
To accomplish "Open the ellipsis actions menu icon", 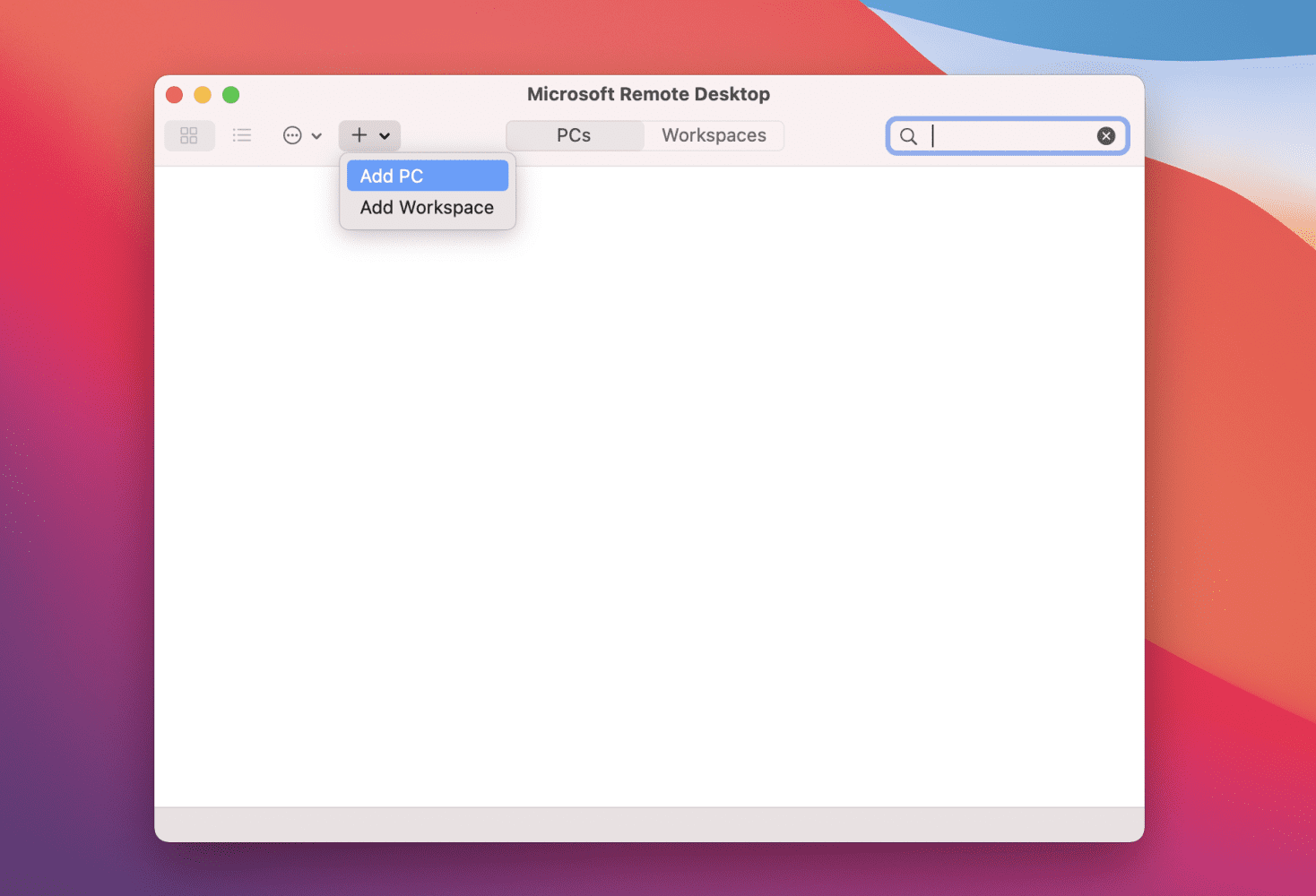I will coord(292,135).
